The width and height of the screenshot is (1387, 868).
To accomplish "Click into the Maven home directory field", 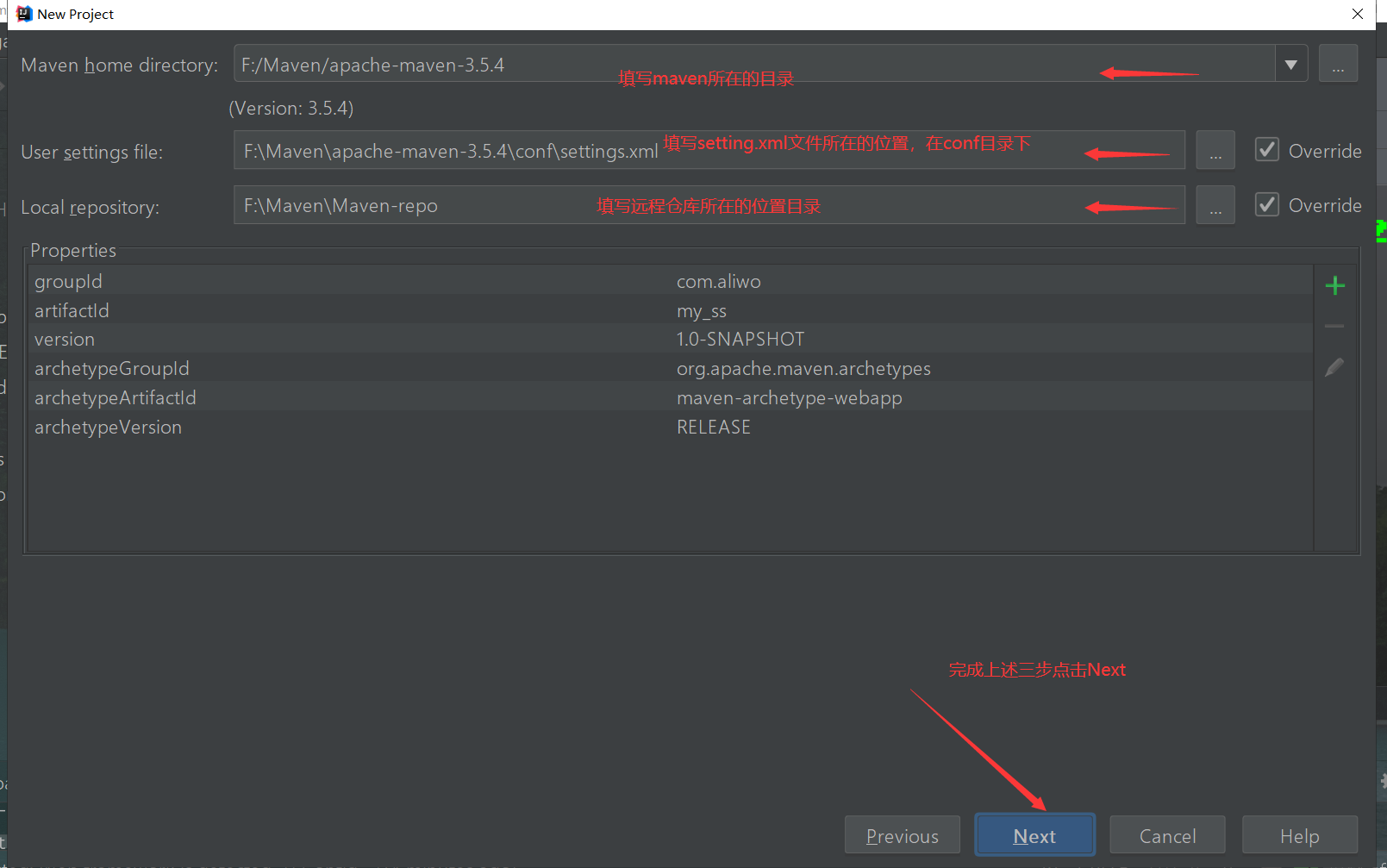I will point(603,63).
